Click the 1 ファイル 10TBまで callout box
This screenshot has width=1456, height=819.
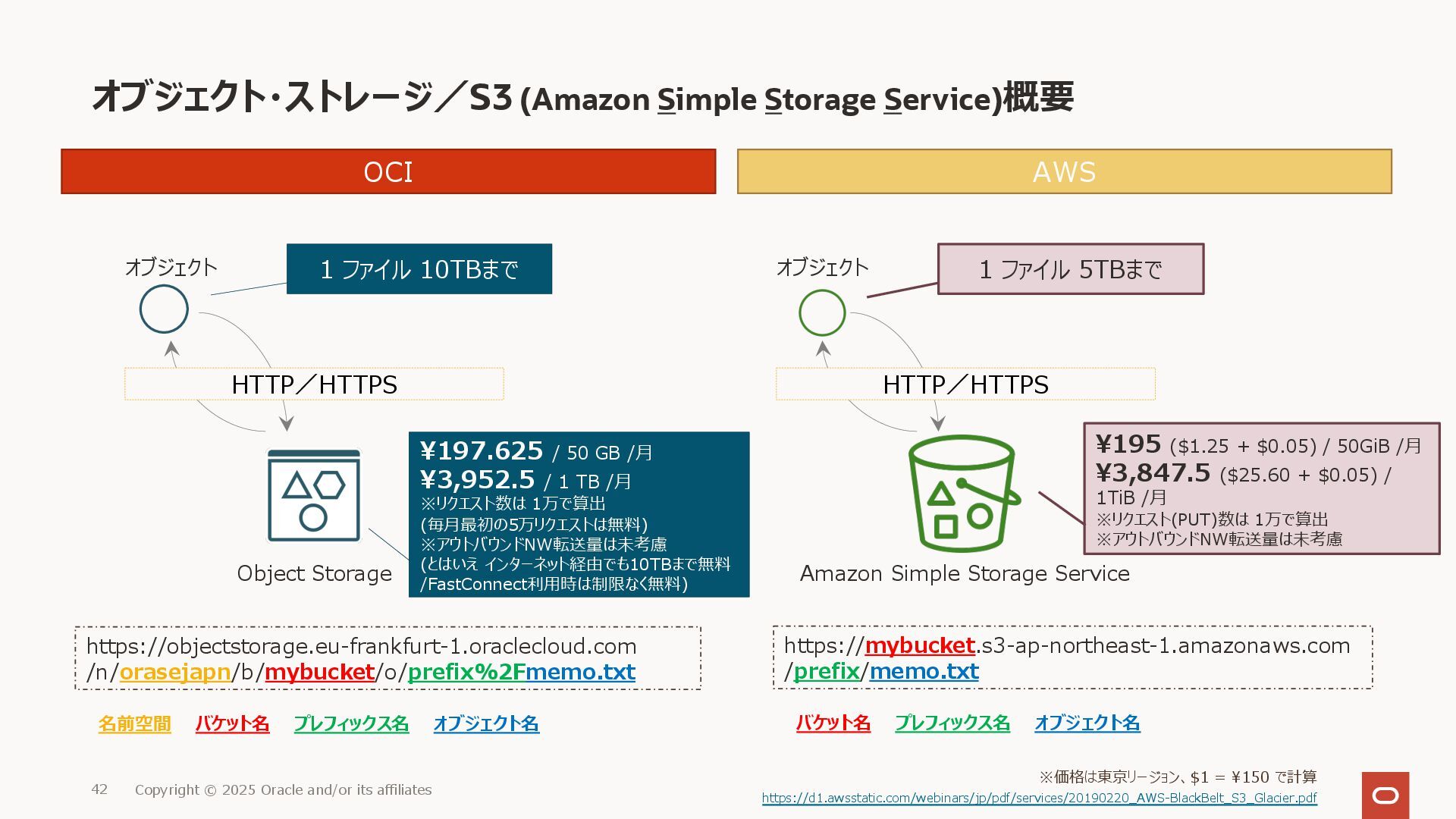(419, 269)
